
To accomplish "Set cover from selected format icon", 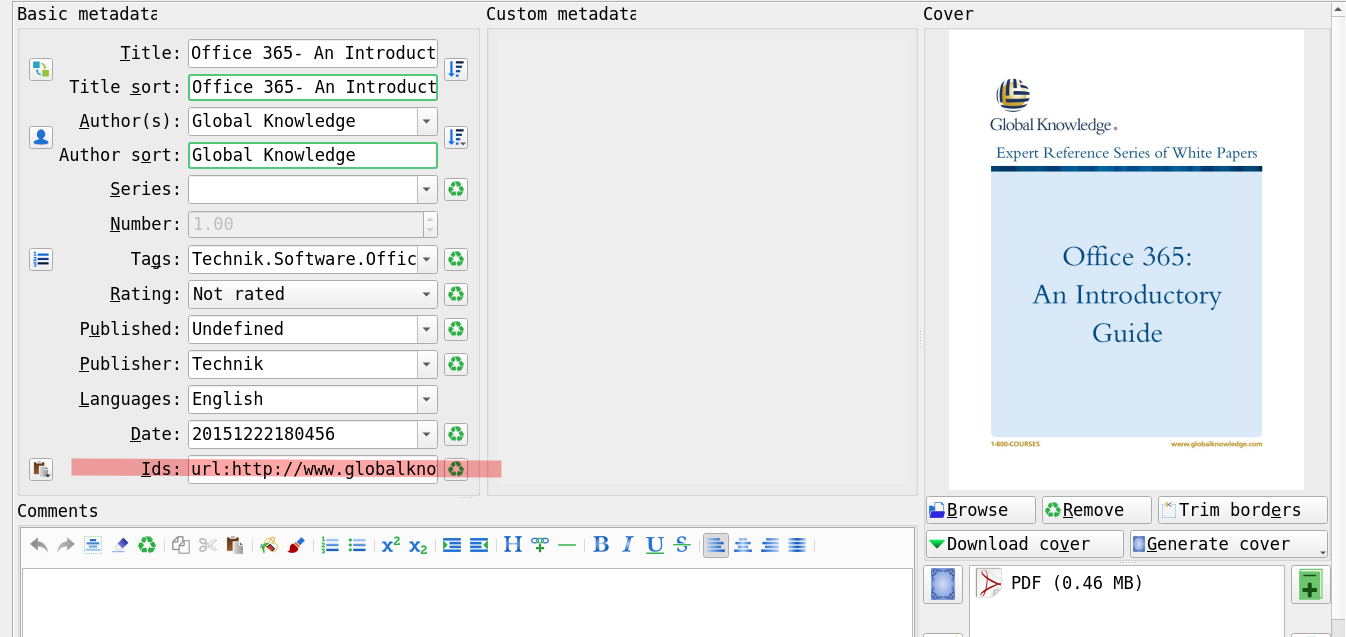I will click(x=943, y=584).
